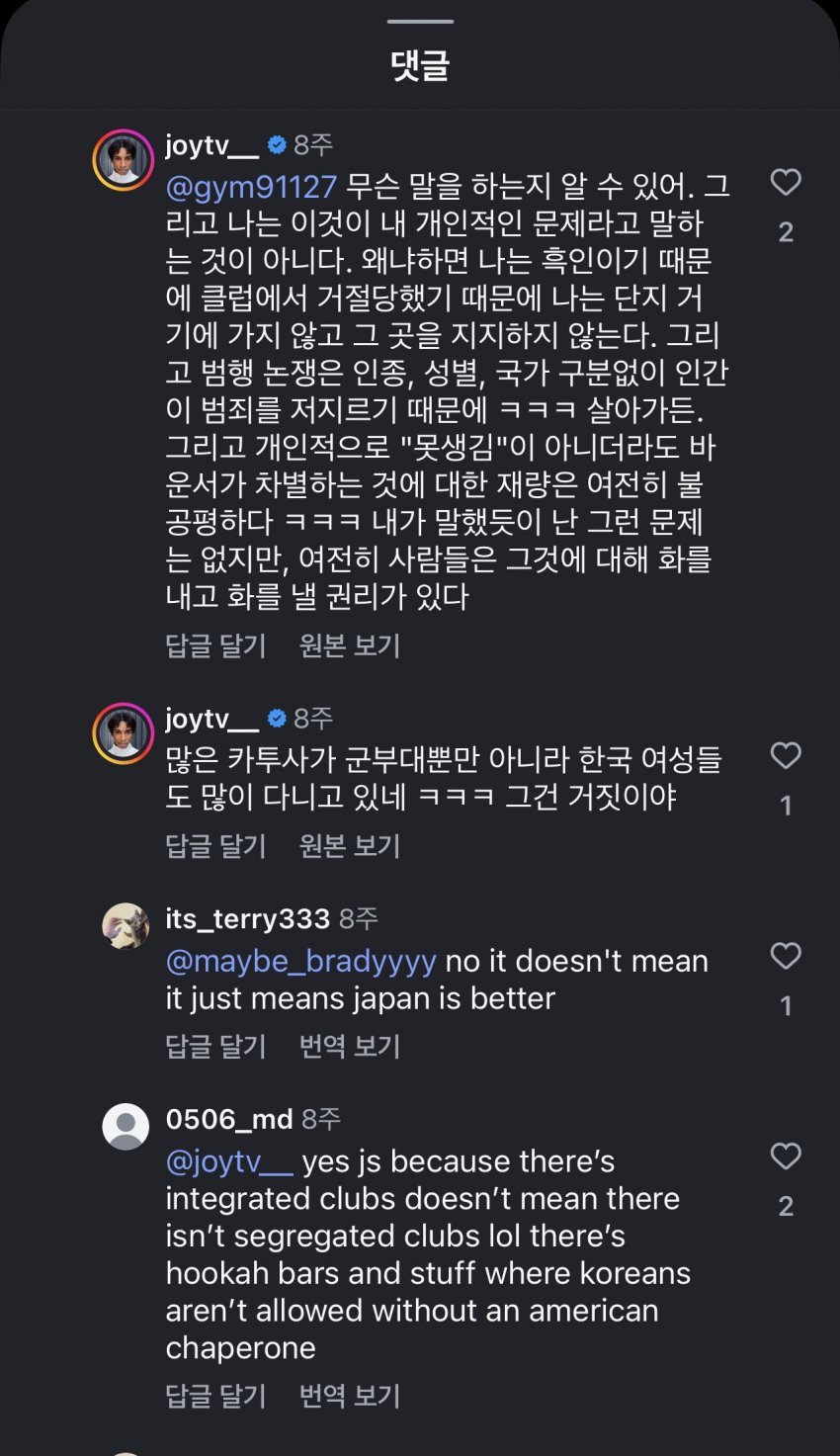Like joytv__'s long reply to gym91127
The image size is (840, 1456).
point(785,182)
